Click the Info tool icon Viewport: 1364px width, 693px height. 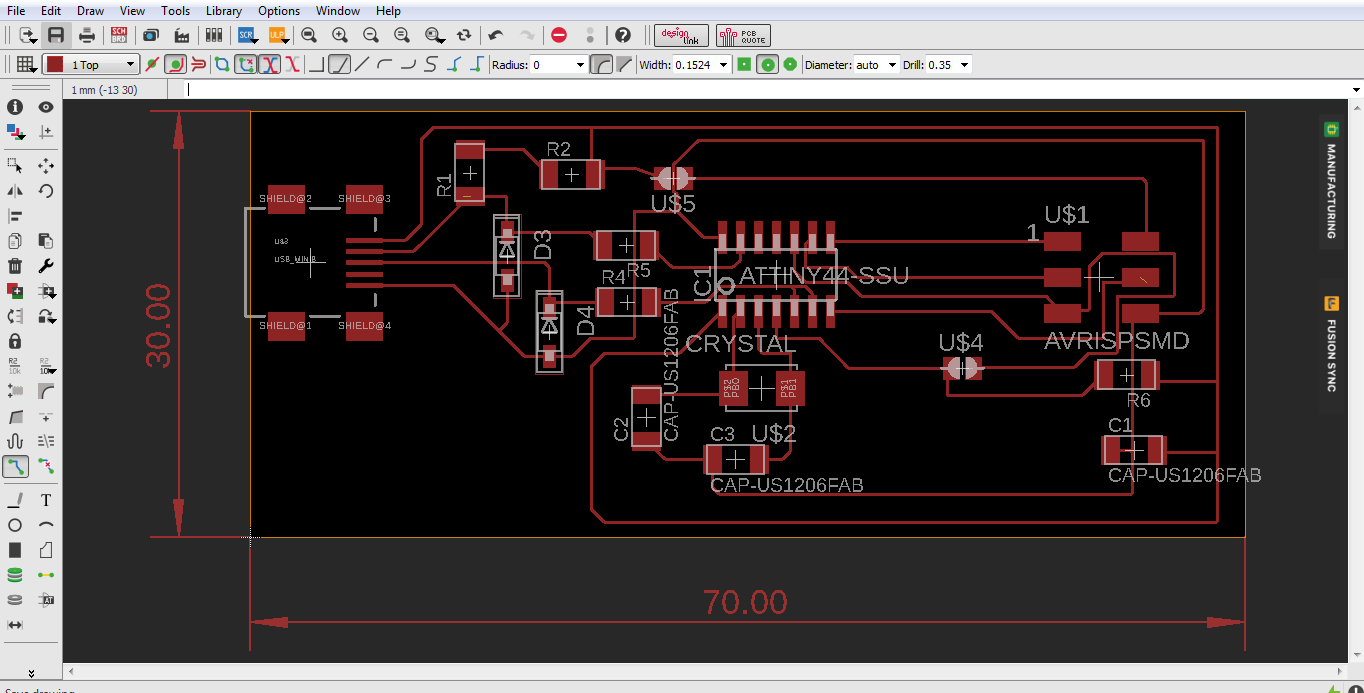point(15,107)
